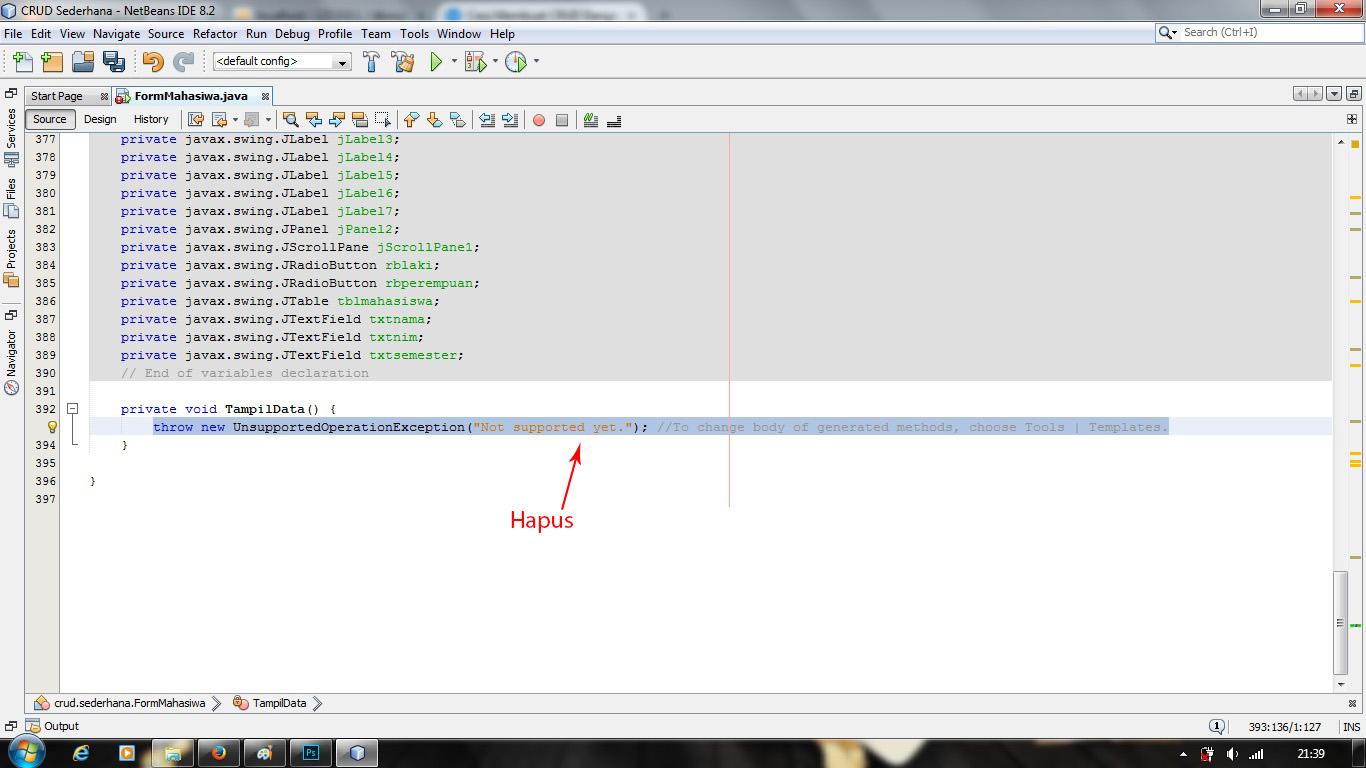Click Find Next Occurrence icon
The width and height of the screenshot is (1366, 768).
(337, 120)
